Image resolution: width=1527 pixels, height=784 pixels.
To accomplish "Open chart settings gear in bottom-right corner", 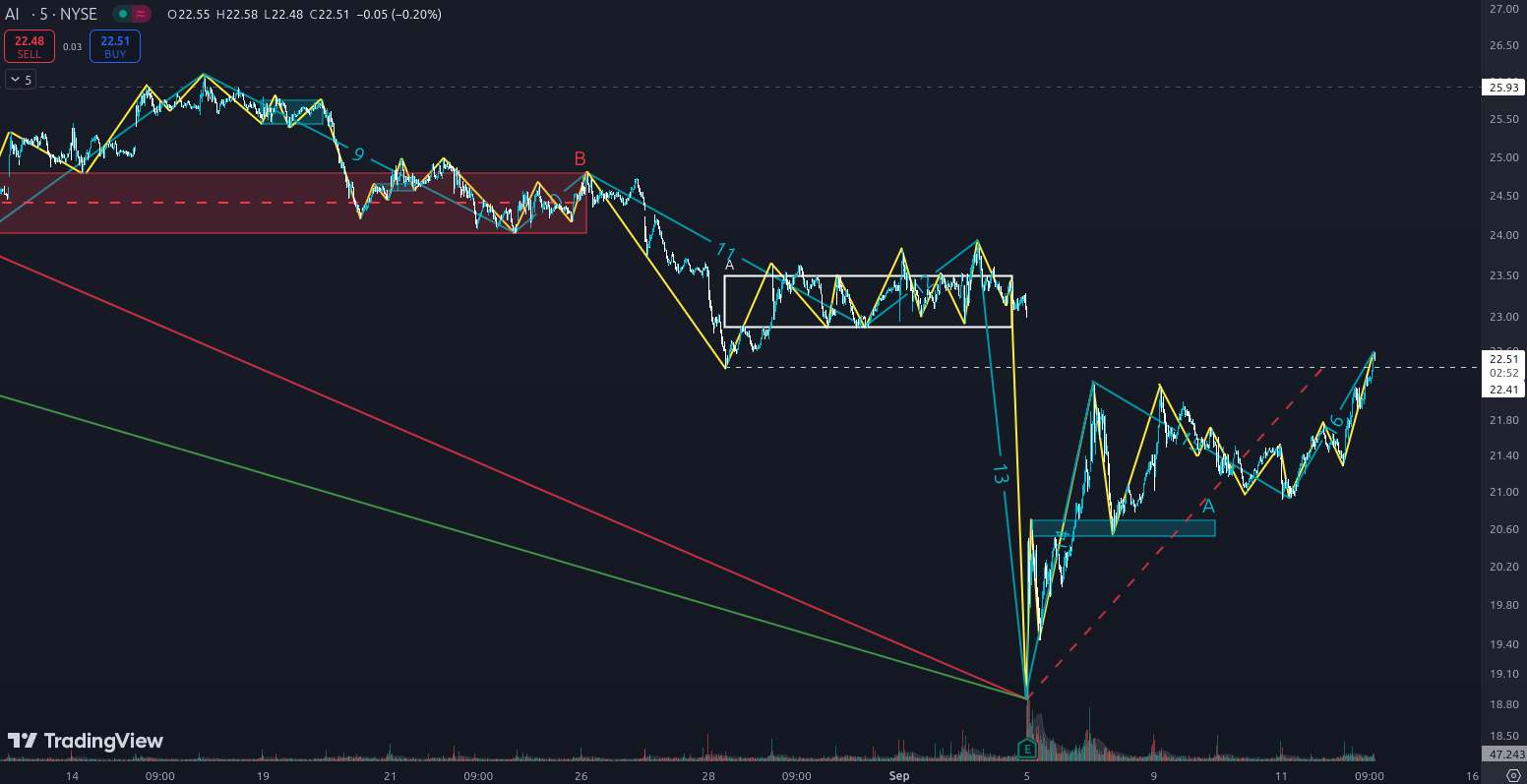I will click(1513, 775).
